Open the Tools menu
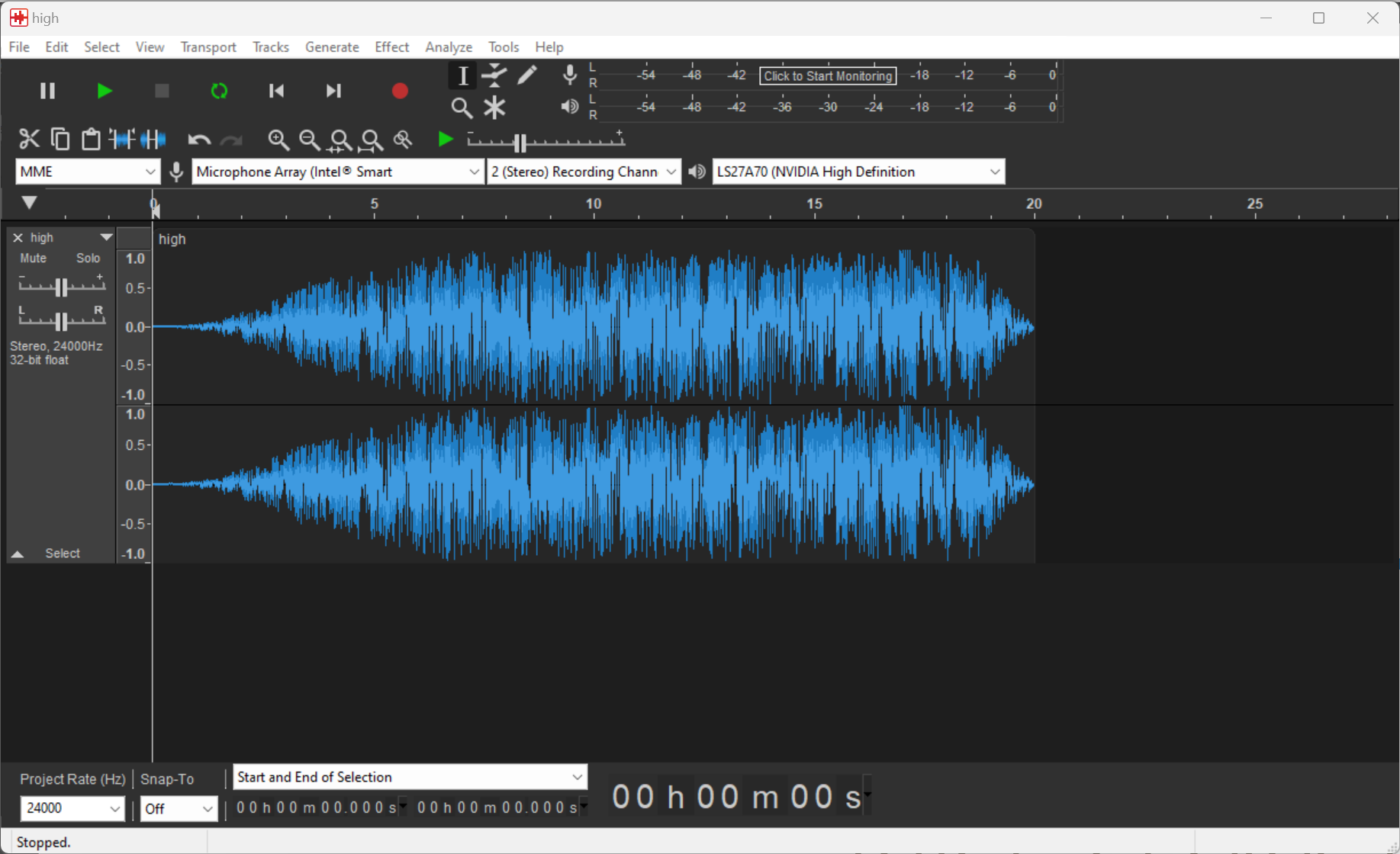The height and width of the screenshot is (854, 1400). [x=504, y=47]
